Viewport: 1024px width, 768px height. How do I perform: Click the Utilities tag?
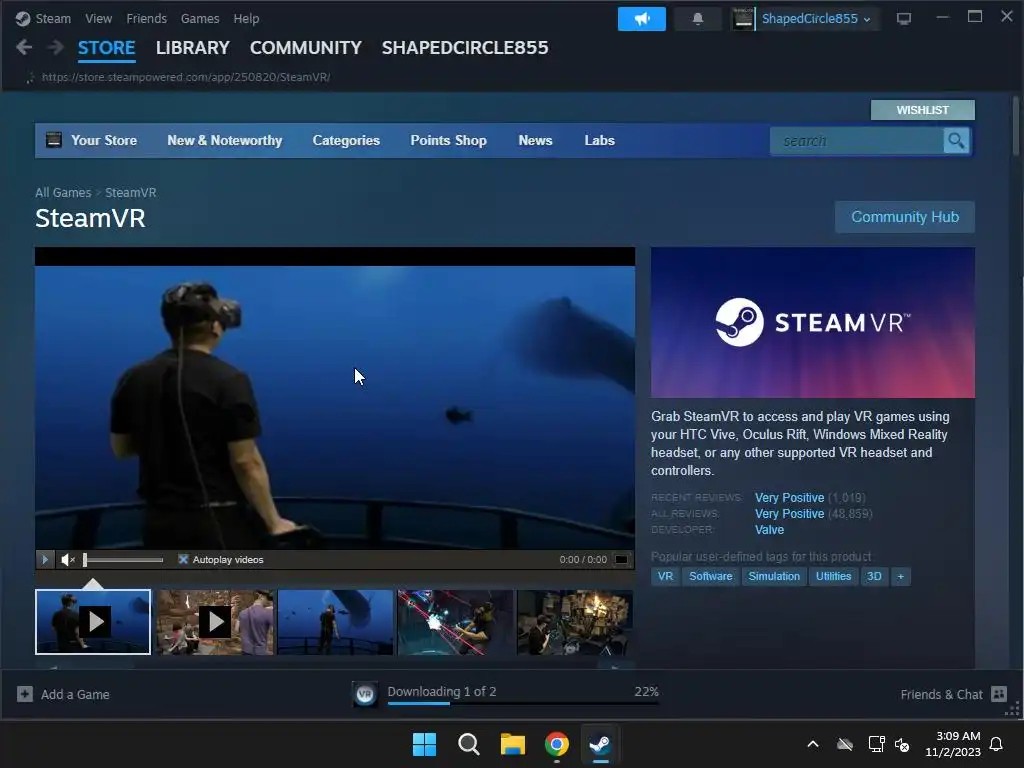pos(833,576)
